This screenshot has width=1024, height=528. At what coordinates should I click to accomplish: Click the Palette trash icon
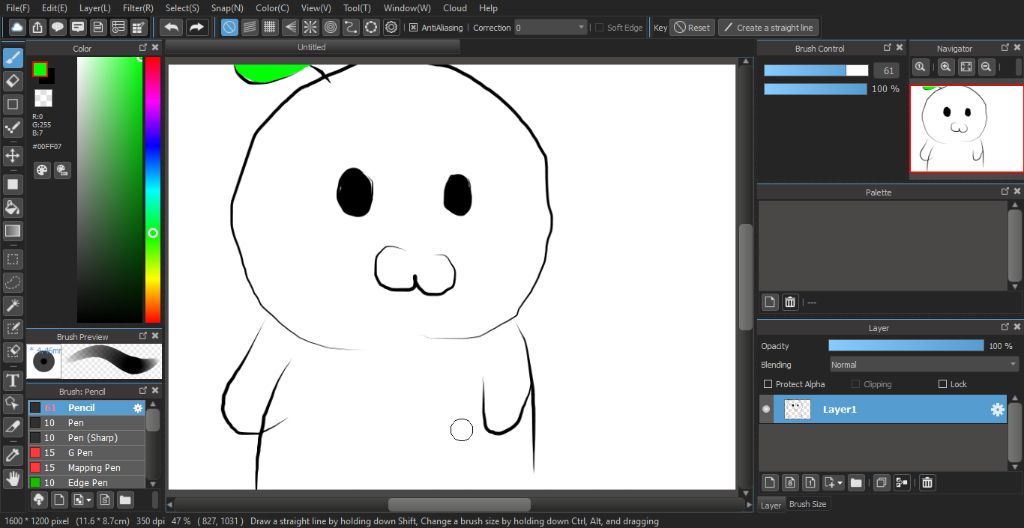click(790, 302)
